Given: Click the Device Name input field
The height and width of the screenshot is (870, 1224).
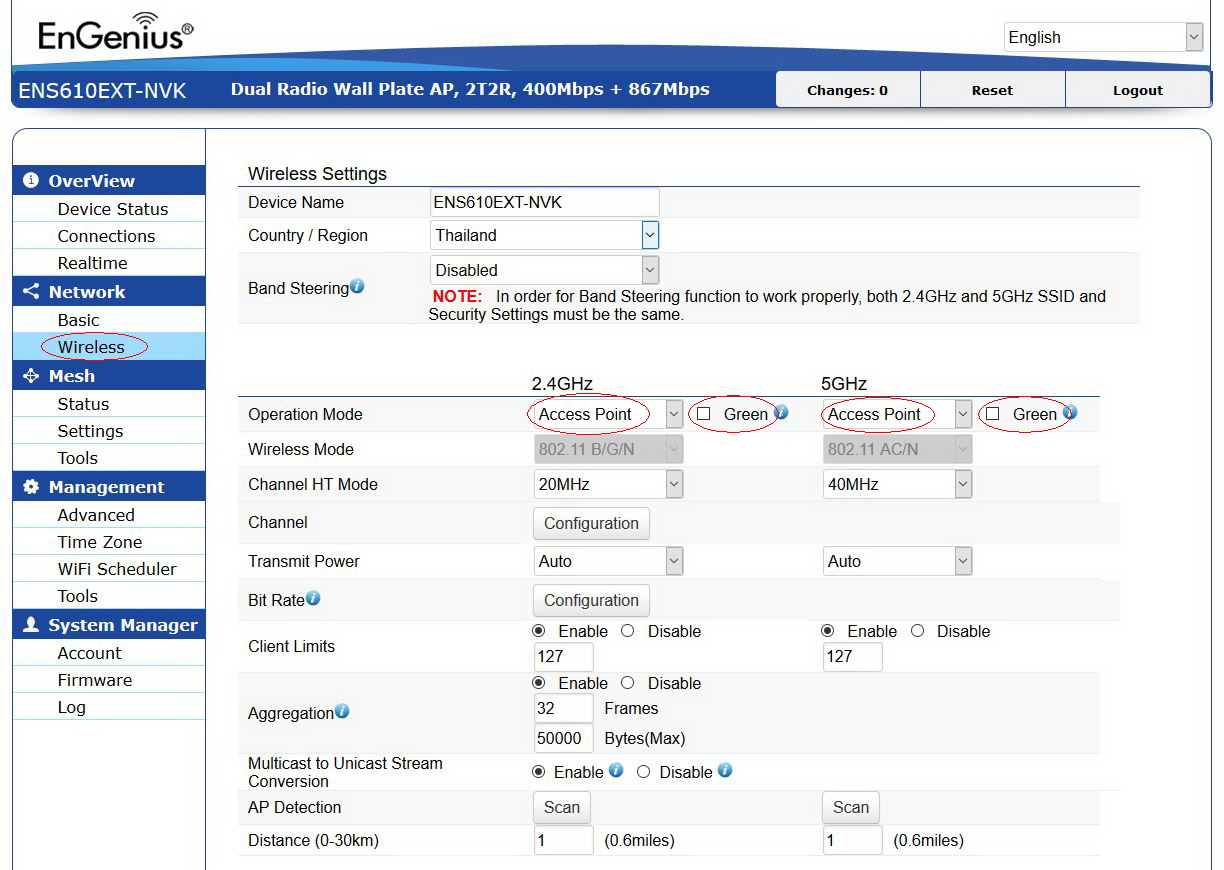Looking at the screenshot, I should (x=544, y=202).
